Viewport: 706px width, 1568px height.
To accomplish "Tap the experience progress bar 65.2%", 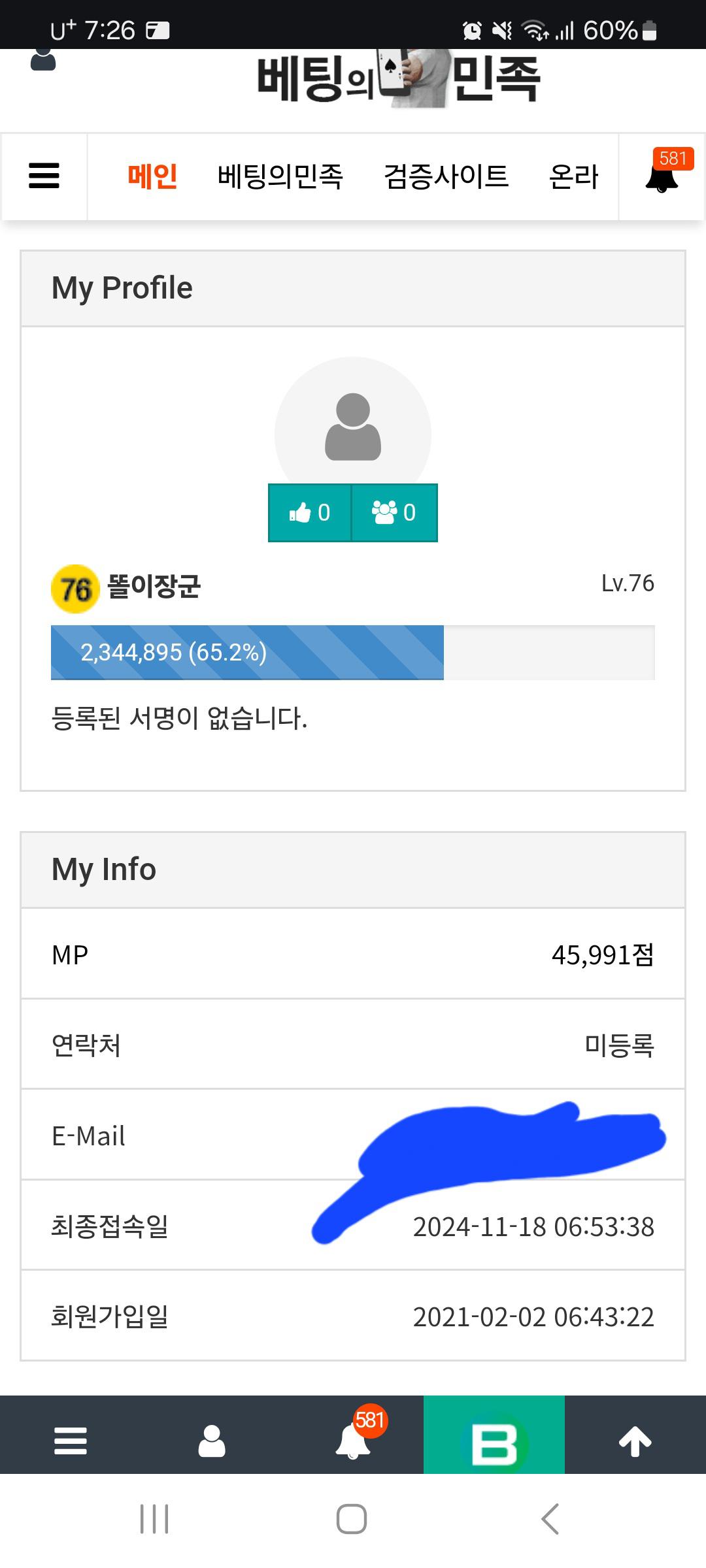I will coord(353,653).
